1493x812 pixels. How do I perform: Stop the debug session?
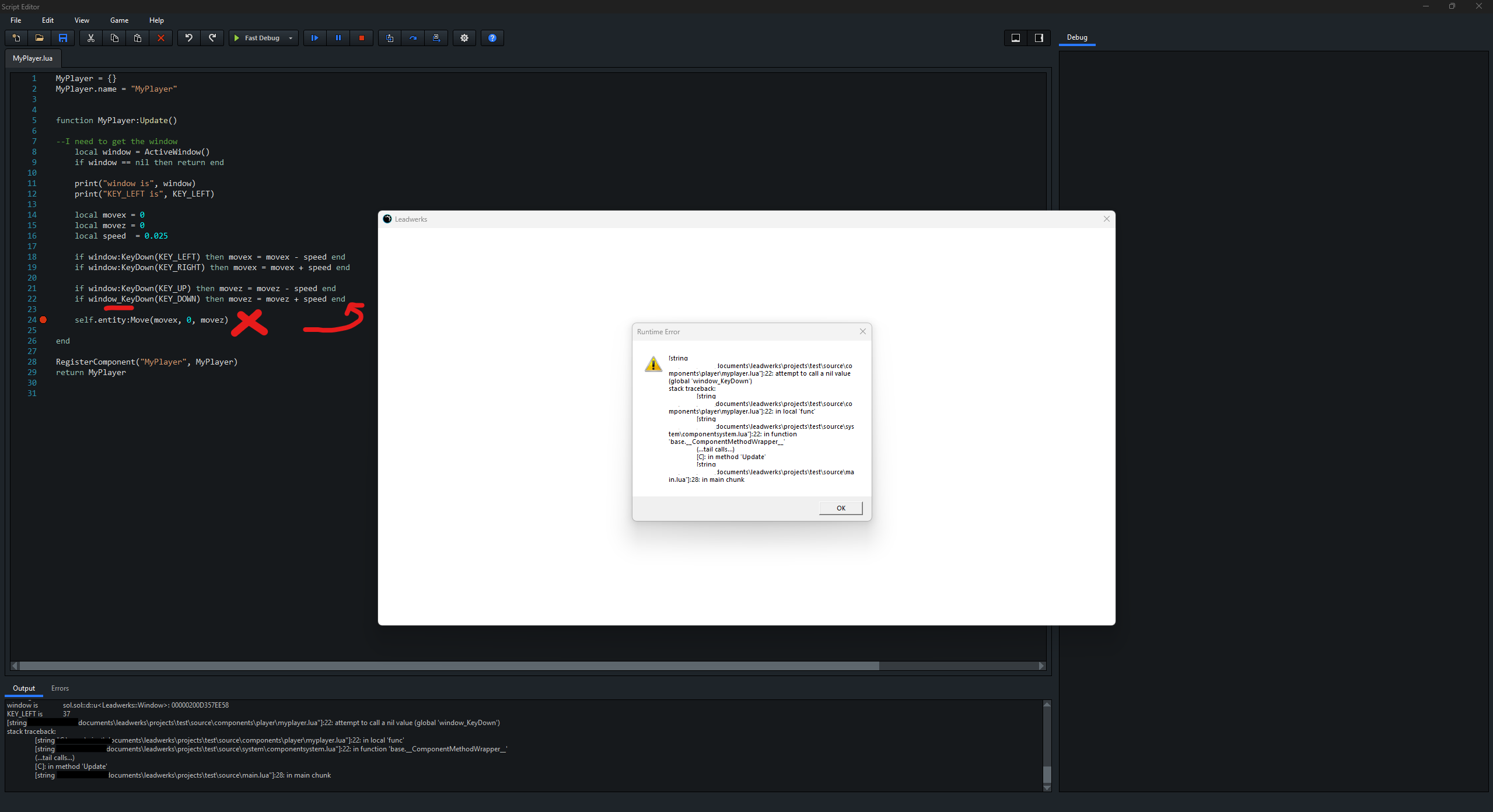[362, 38]
